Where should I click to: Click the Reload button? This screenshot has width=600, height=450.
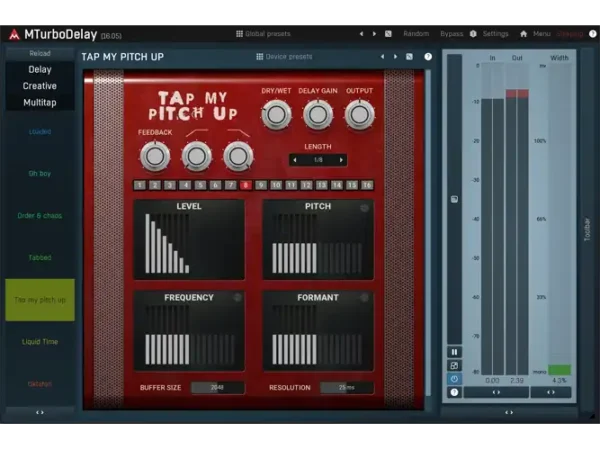[40, 54]
